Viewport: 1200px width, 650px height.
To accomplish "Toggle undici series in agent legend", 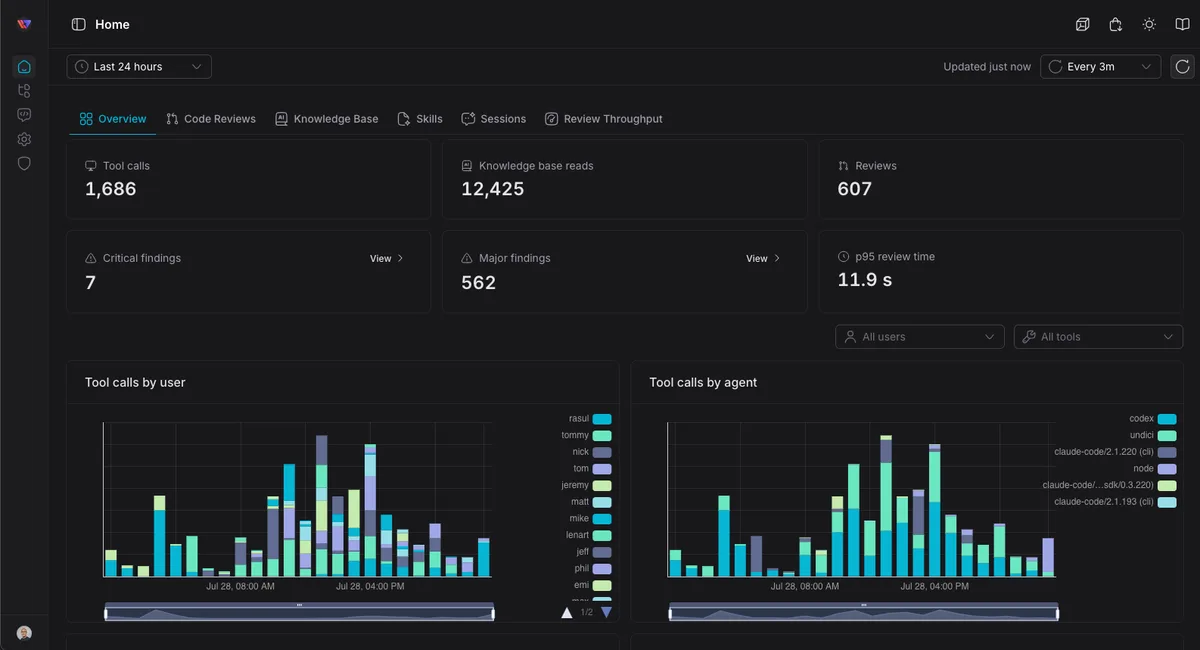I will [1153, 436].
